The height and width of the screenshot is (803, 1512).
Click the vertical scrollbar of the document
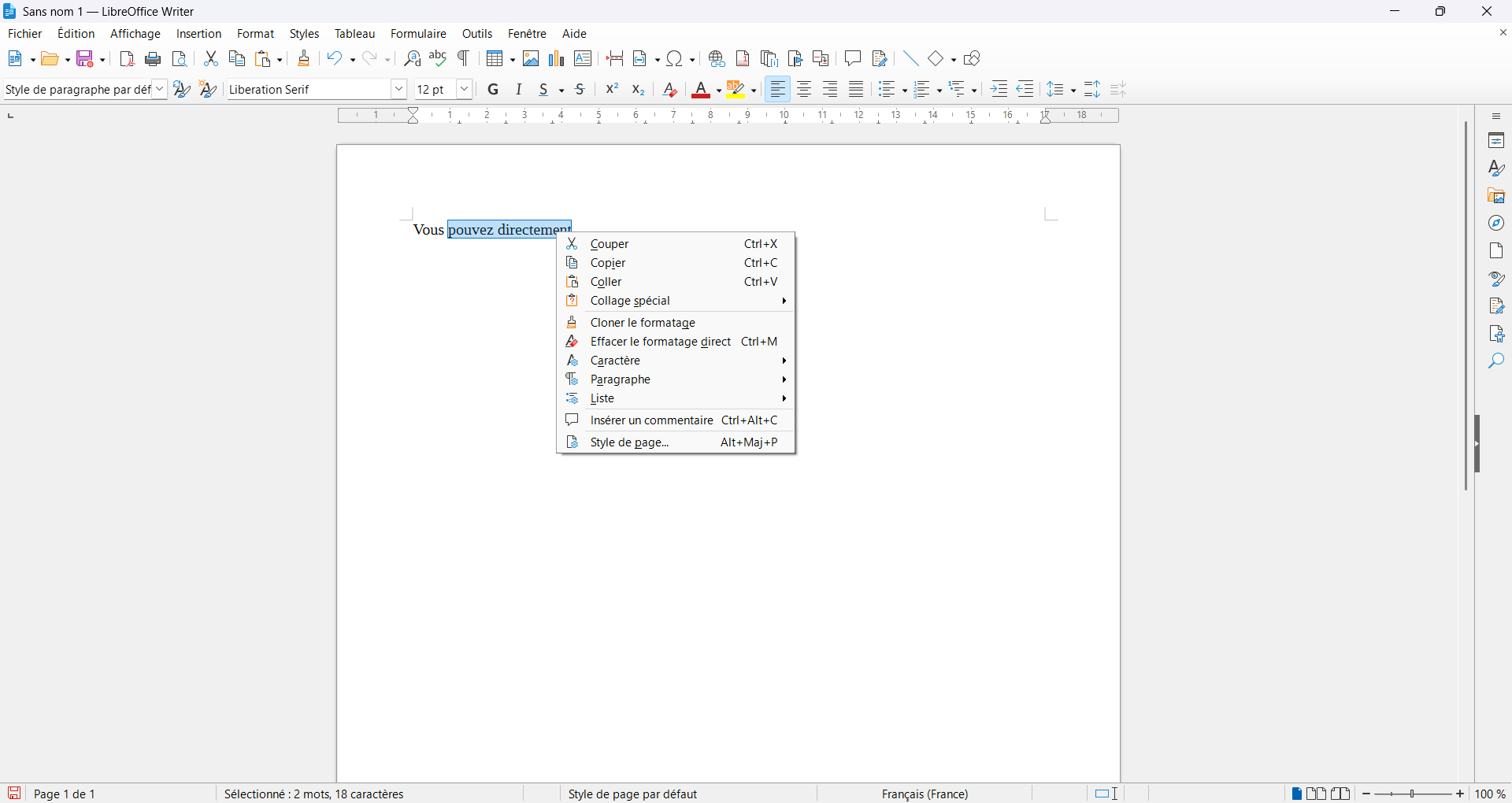coord(1466,305)
